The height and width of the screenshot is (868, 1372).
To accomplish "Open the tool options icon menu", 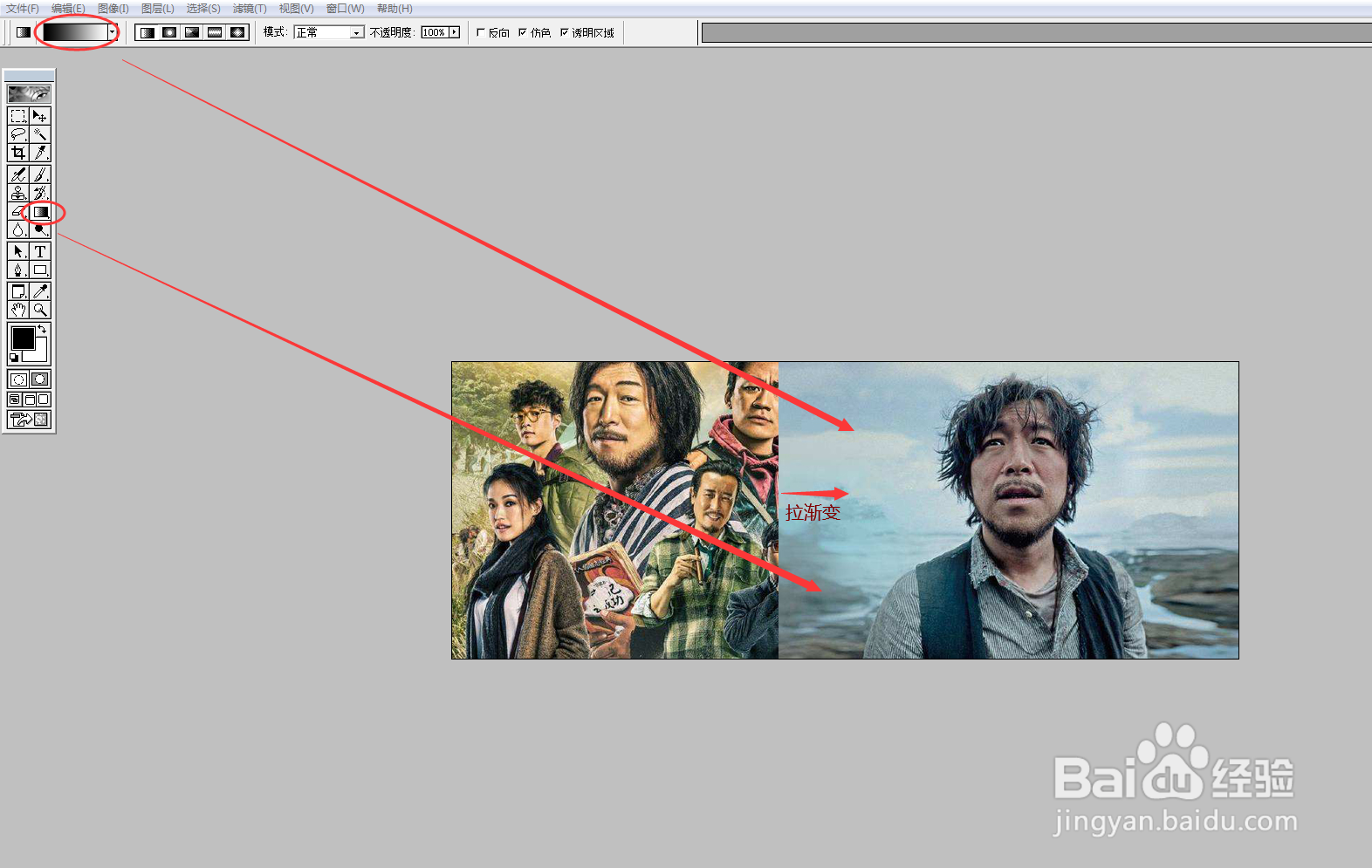I will (x=24, y=32).
